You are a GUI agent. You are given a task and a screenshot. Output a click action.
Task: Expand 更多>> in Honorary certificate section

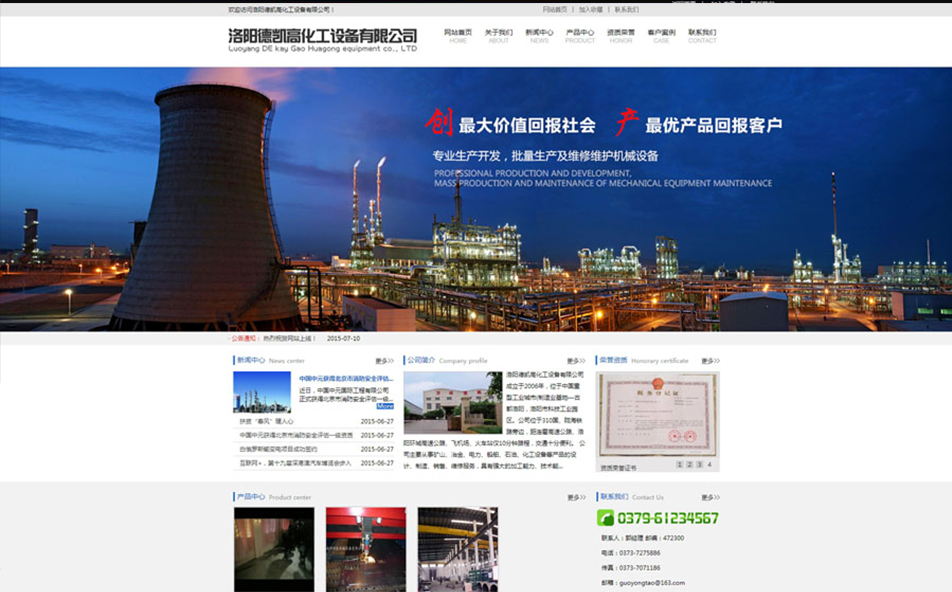pyautogui.click(x=709, y=361)
